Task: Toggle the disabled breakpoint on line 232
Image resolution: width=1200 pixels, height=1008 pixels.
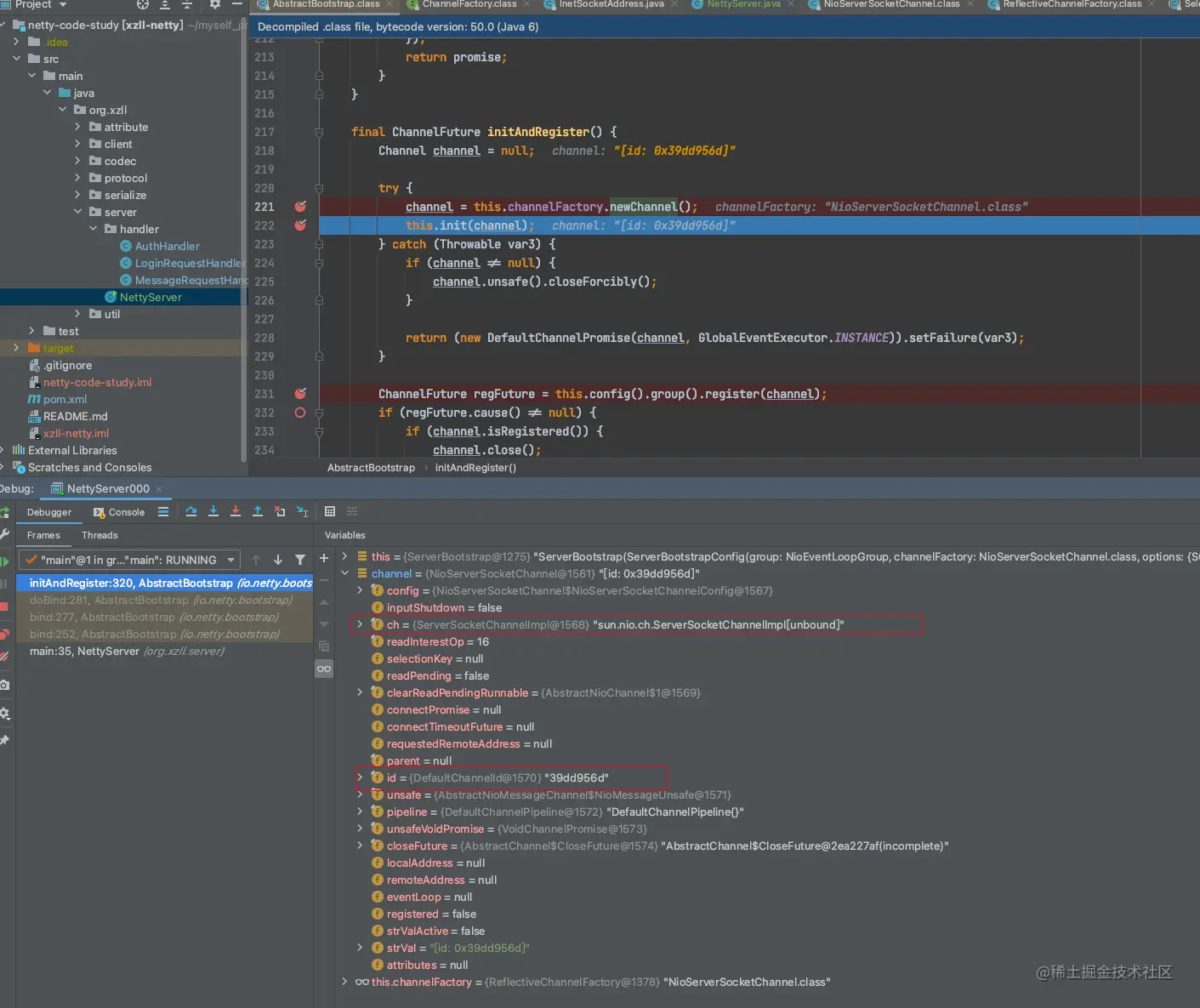Action: (x=300, y=413)
